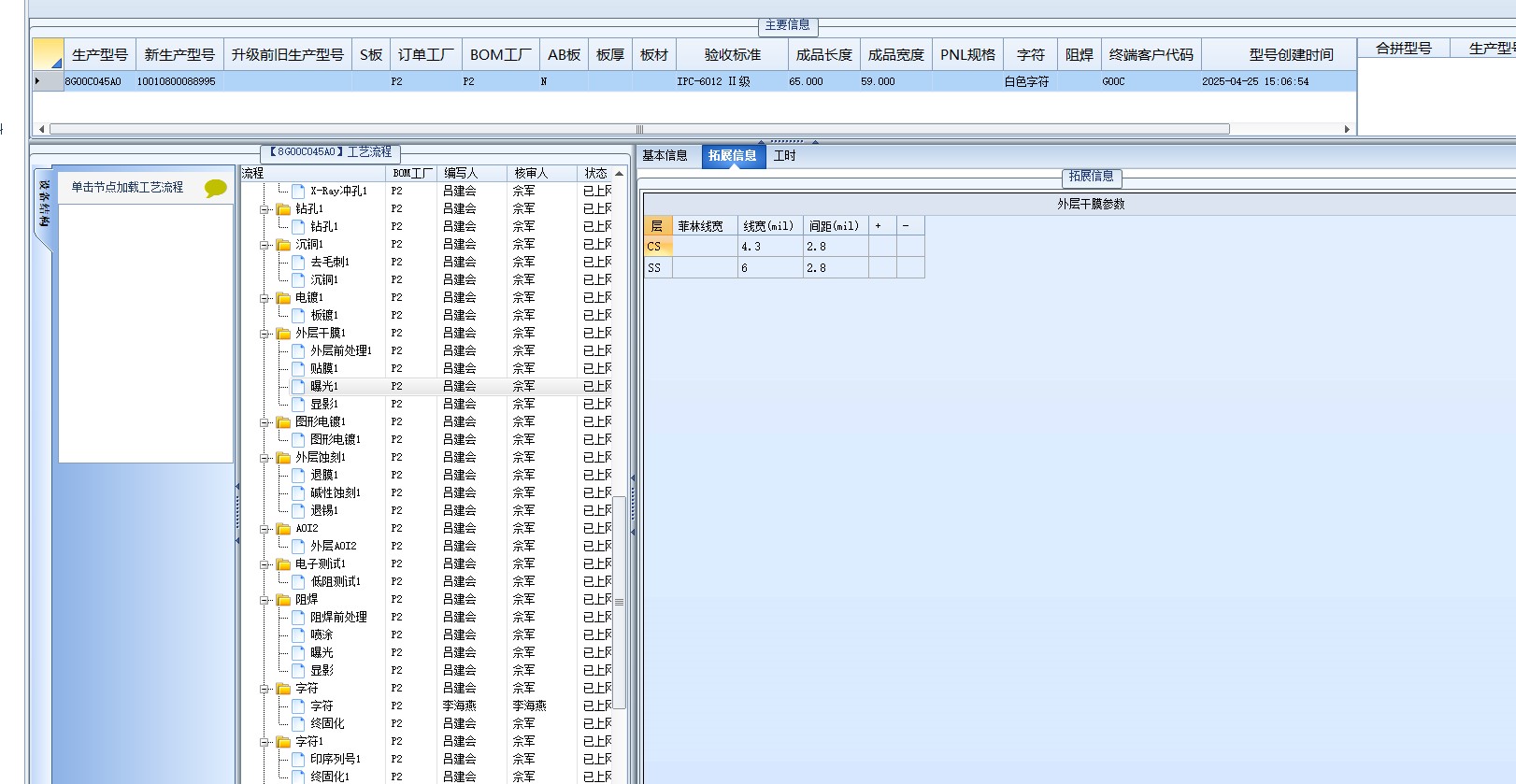Switch to the 工时 tab

pos(785,156)
